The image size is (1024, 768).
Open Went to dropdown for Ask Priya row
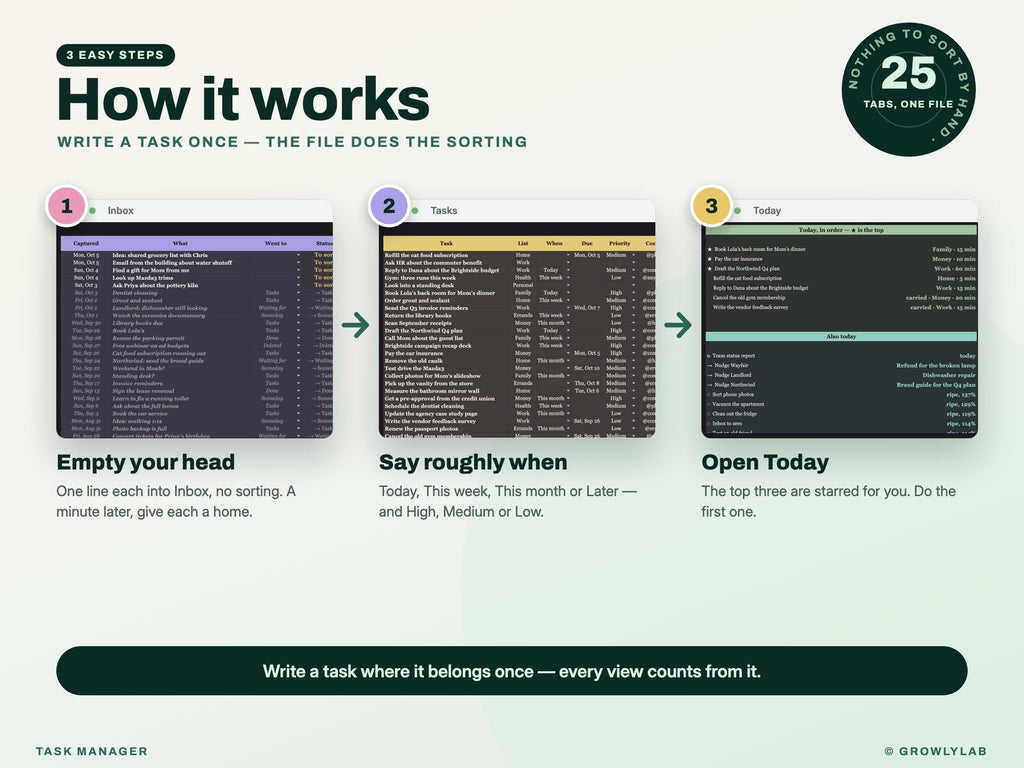tap(298, 285)
